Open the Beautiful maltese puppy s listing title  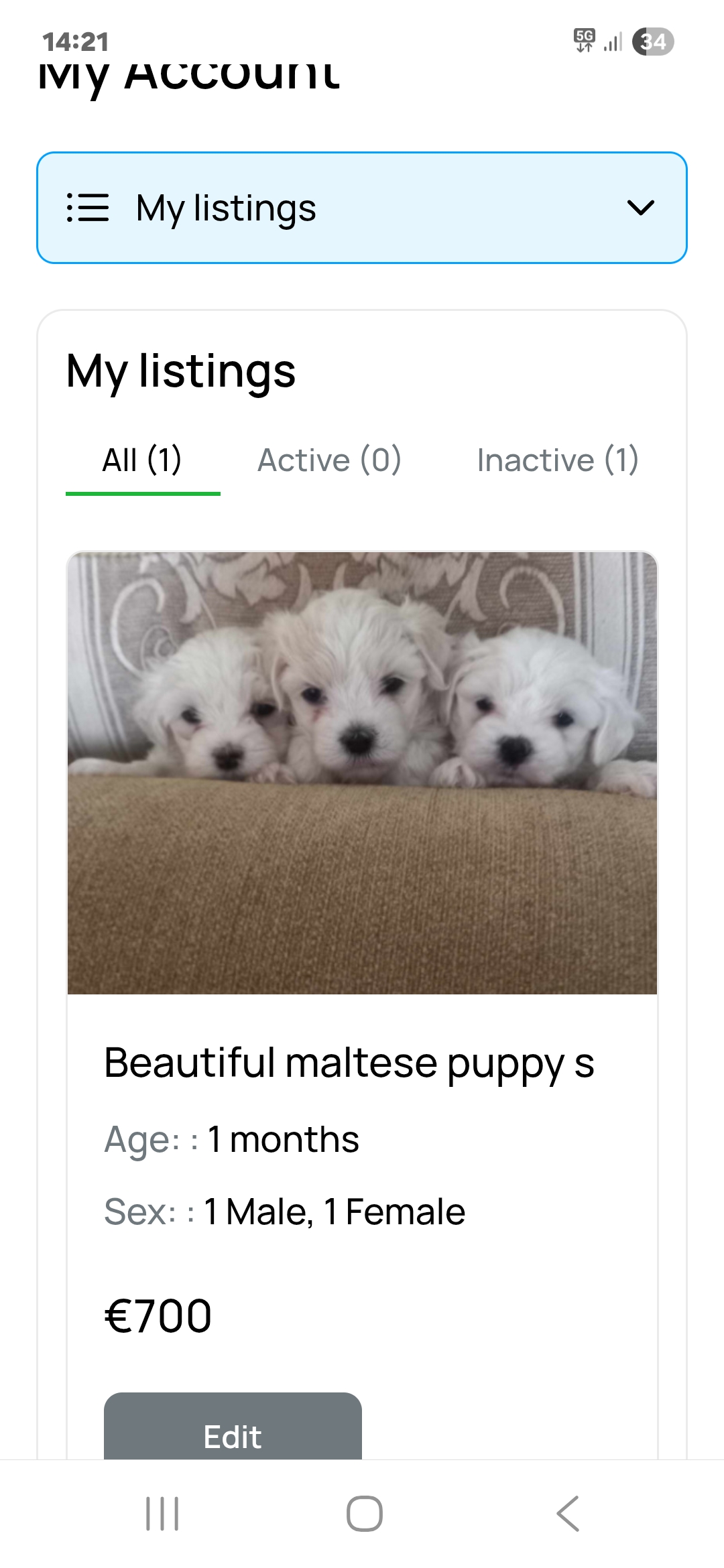[349, 1063]
